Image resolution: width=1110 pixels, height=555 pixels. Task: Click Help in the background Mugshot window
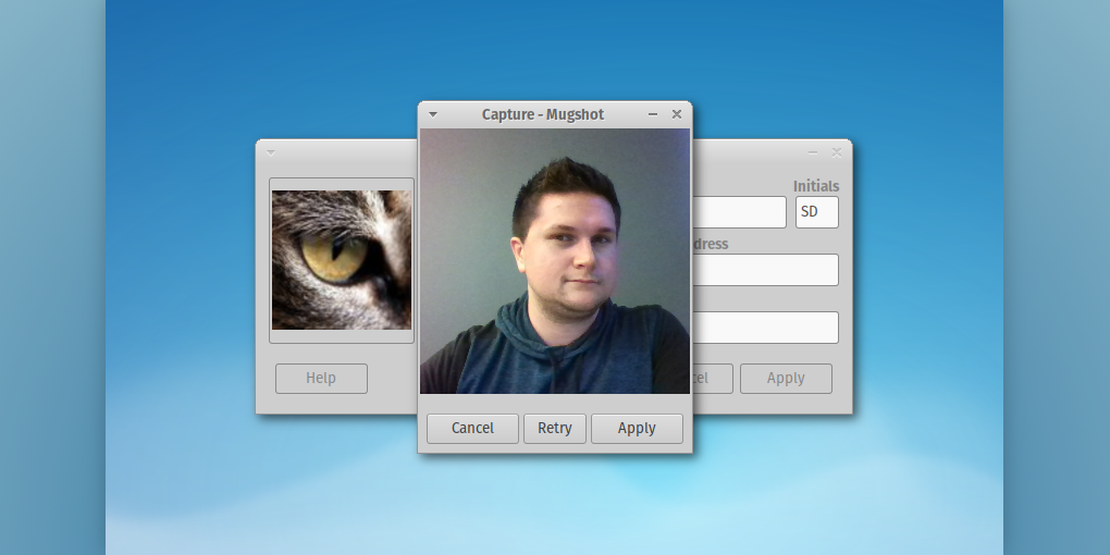click(x=321, y=378)
